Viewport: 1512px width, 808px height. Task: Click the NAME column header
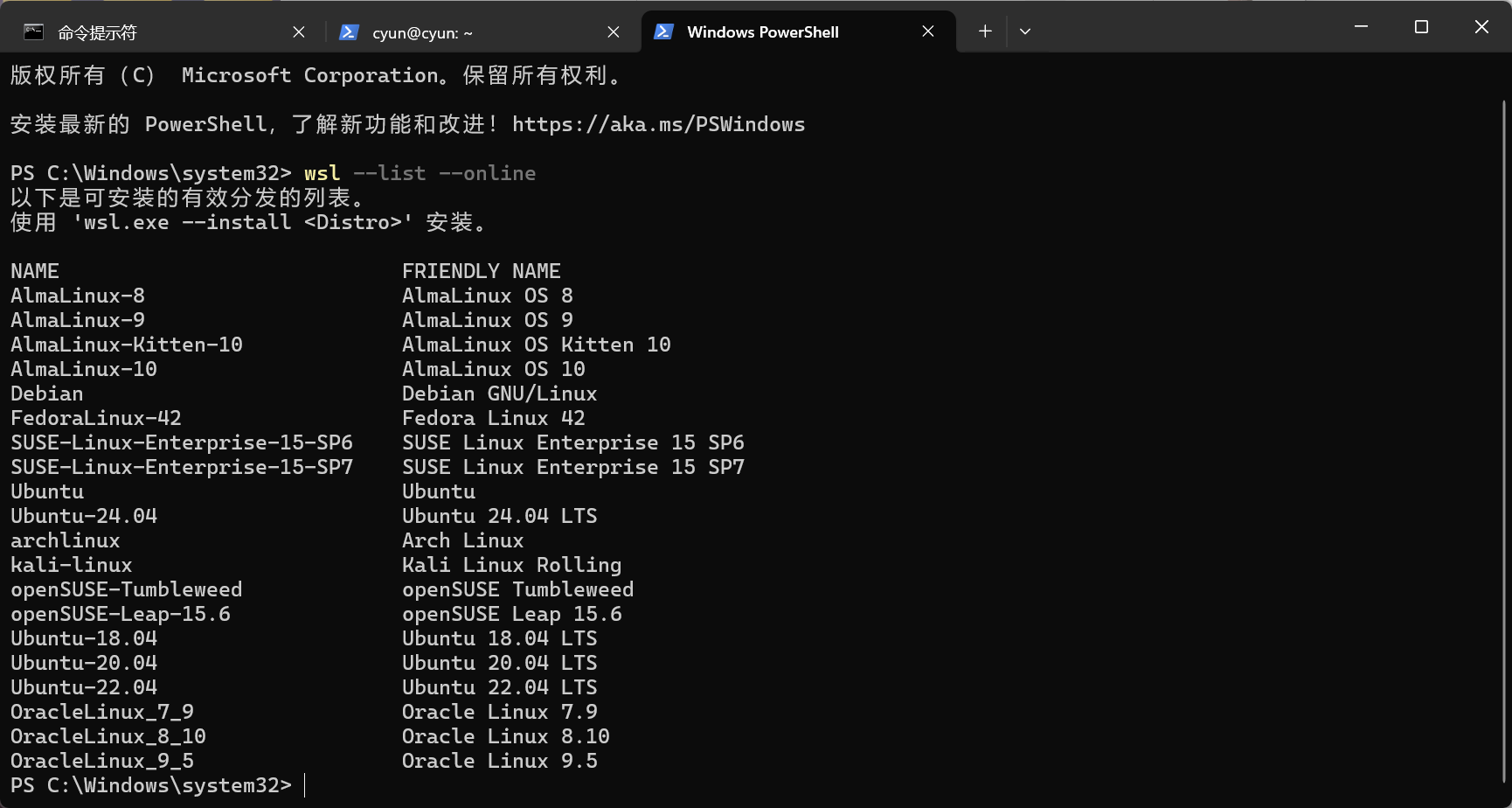tap(35, 271)
